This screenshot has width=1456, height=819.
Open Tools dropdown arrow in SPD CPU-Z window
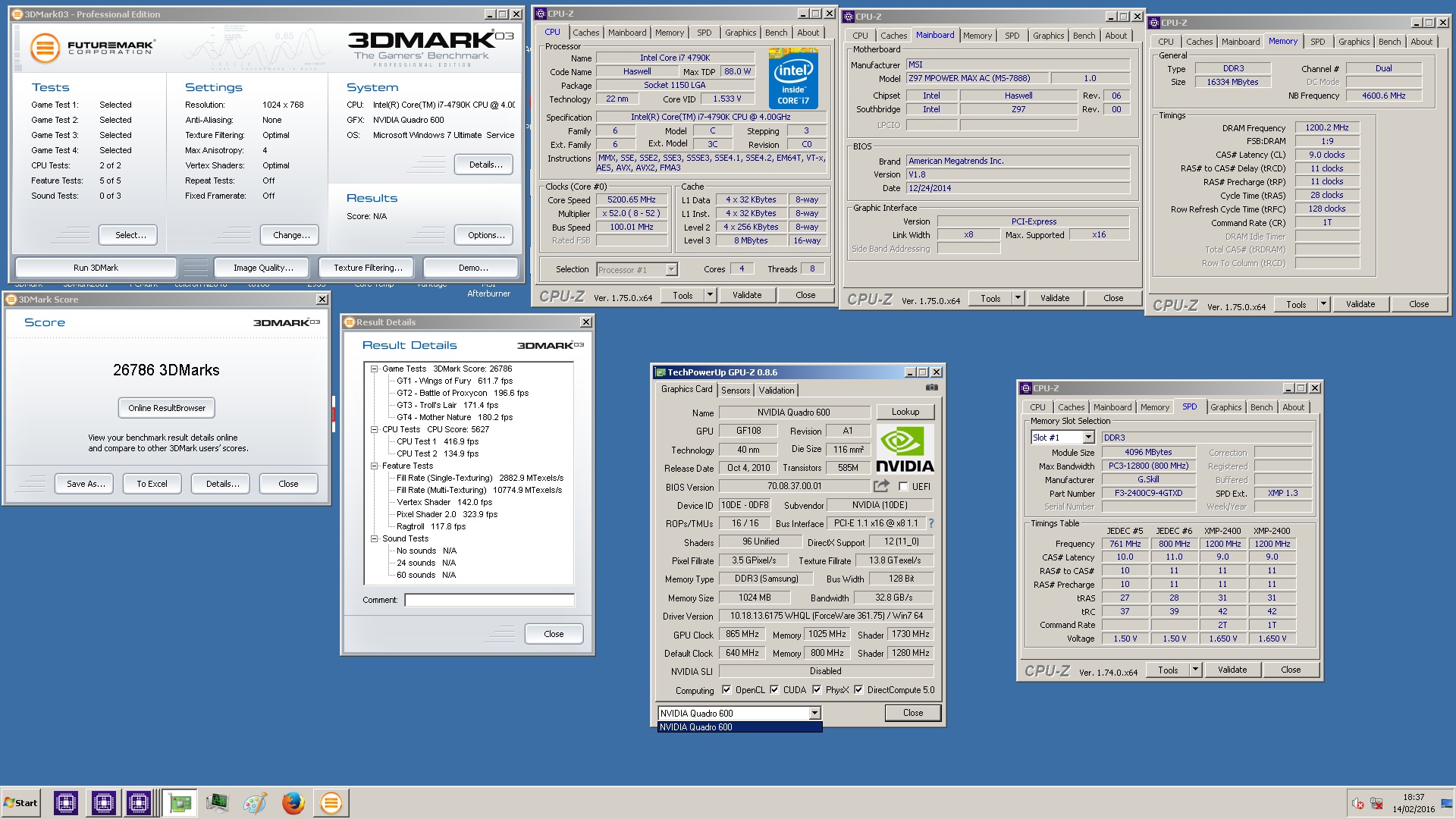(1195, 670)
